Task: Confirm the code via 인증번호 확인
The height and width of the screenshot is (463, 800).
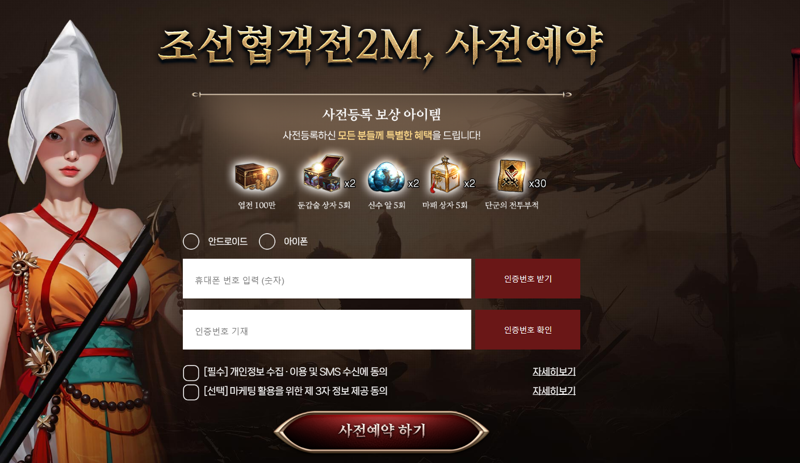Action: [528, 330]
